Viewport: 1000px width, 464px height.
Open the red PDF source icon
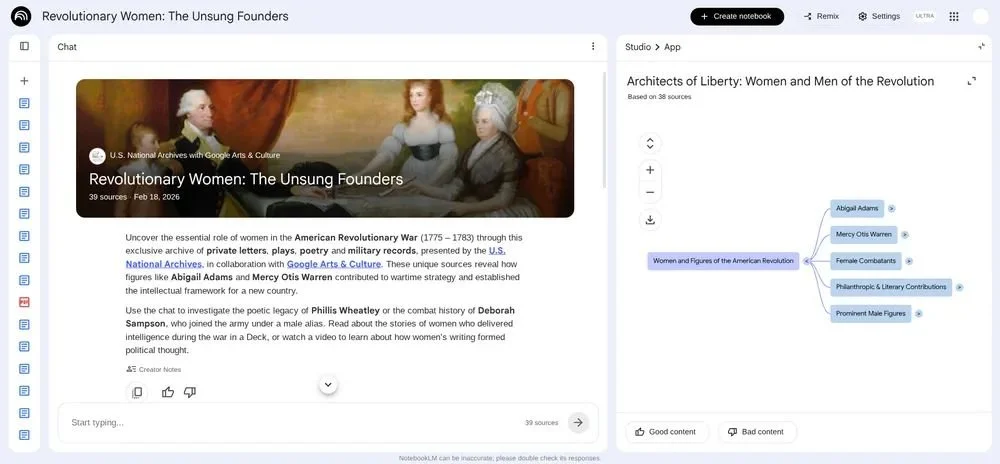click(24, 302)
